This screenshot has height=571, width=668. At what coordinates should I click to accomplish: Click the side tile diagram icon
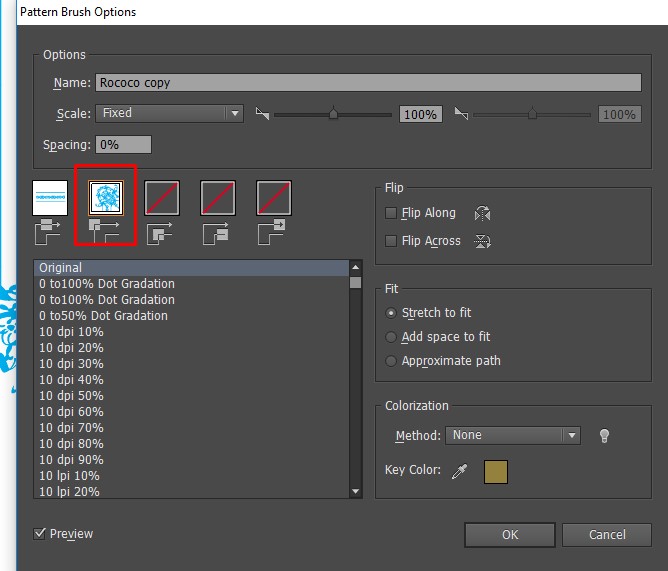(47, 231)
